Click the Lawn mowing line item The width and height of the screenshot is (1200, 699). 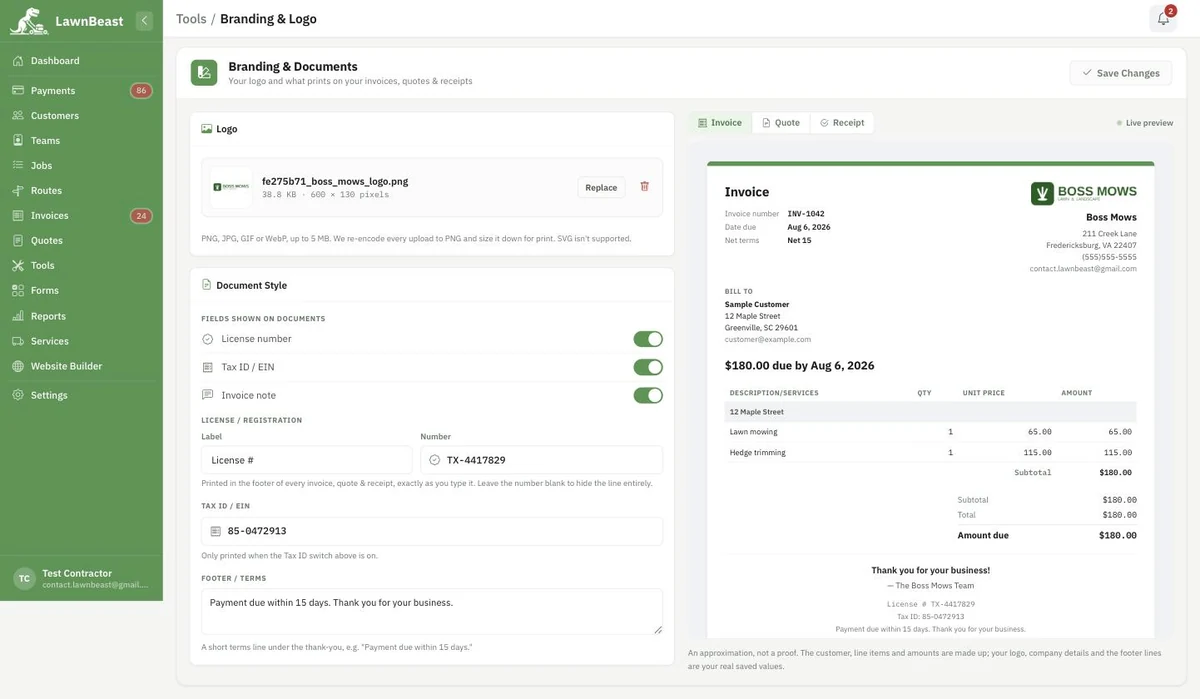coord(930,432)
